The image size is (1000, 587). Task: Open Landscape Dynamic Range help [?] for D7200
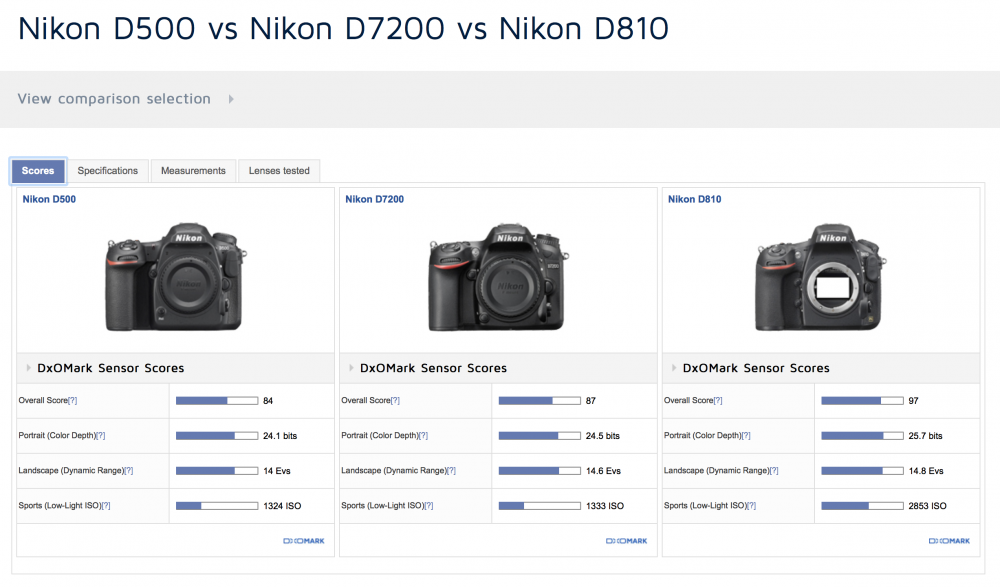(452, 471)
